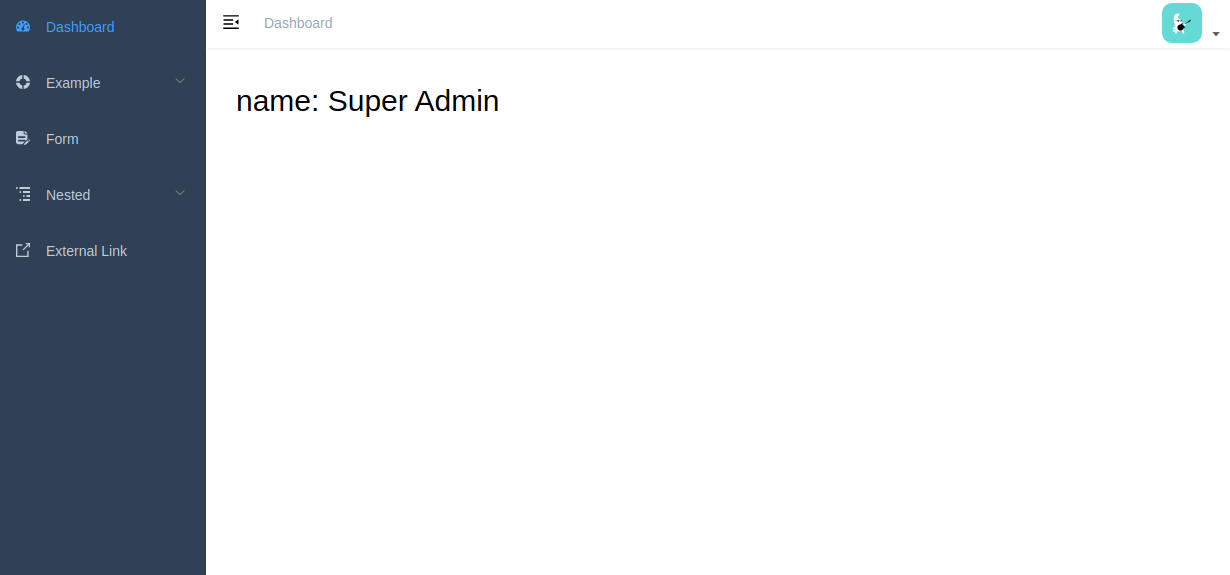Open the Nested menu label
Screen dimensions: 1230x575
(68, 195)
